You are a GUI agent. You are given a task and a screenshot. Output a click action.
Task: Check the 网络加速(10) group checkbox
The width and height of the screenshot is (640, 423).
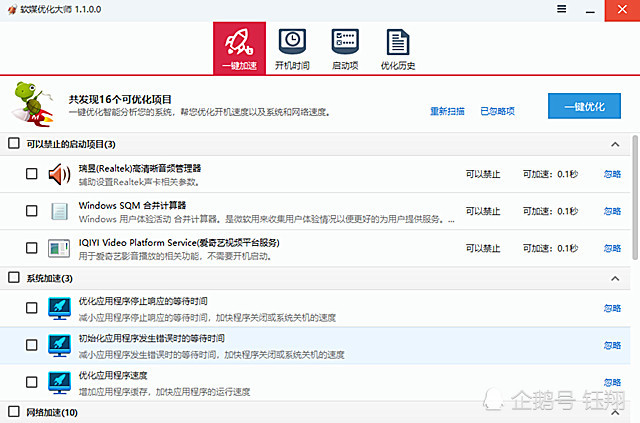[14, 412]
